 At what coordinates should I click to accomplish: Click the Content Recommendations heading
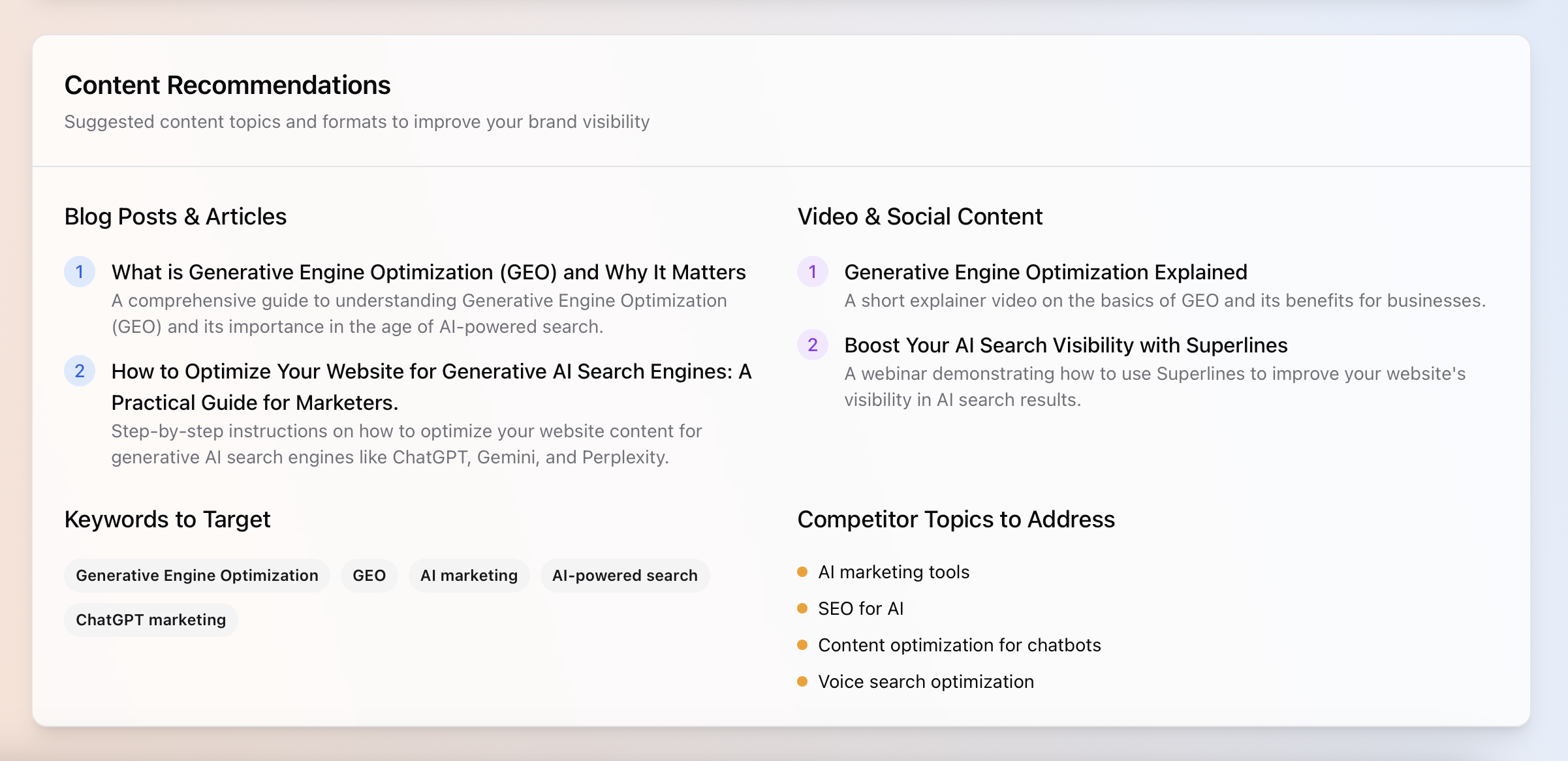point(227,85)
